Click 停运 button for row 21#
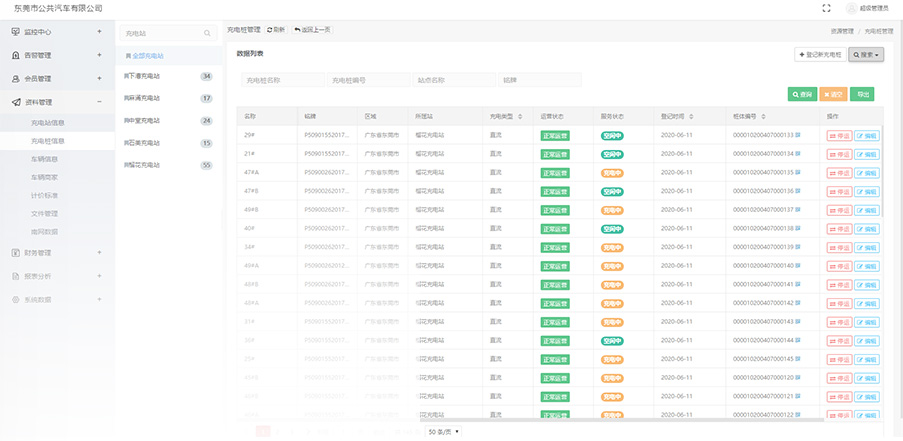 tap(839, 154)
